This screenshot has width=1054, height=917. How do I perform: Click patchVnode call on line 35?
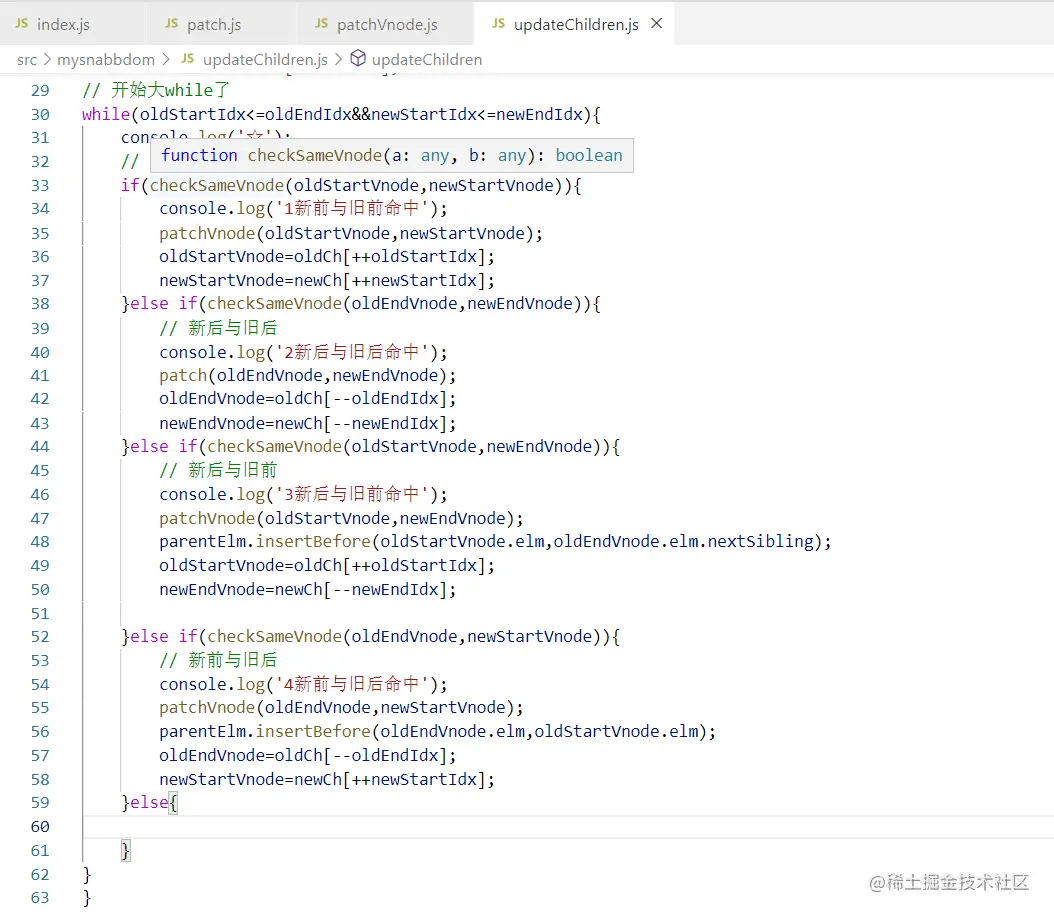[351, 233]
